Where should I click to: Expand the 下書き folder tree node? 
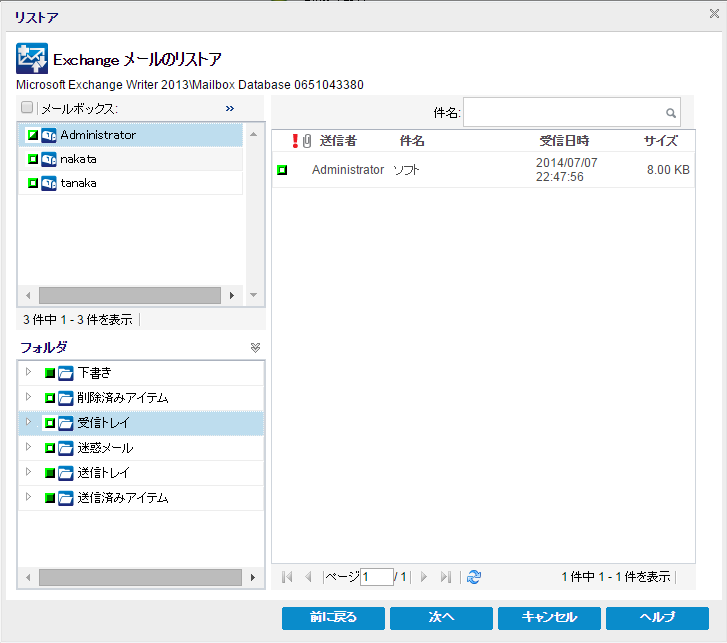[28, 373]
